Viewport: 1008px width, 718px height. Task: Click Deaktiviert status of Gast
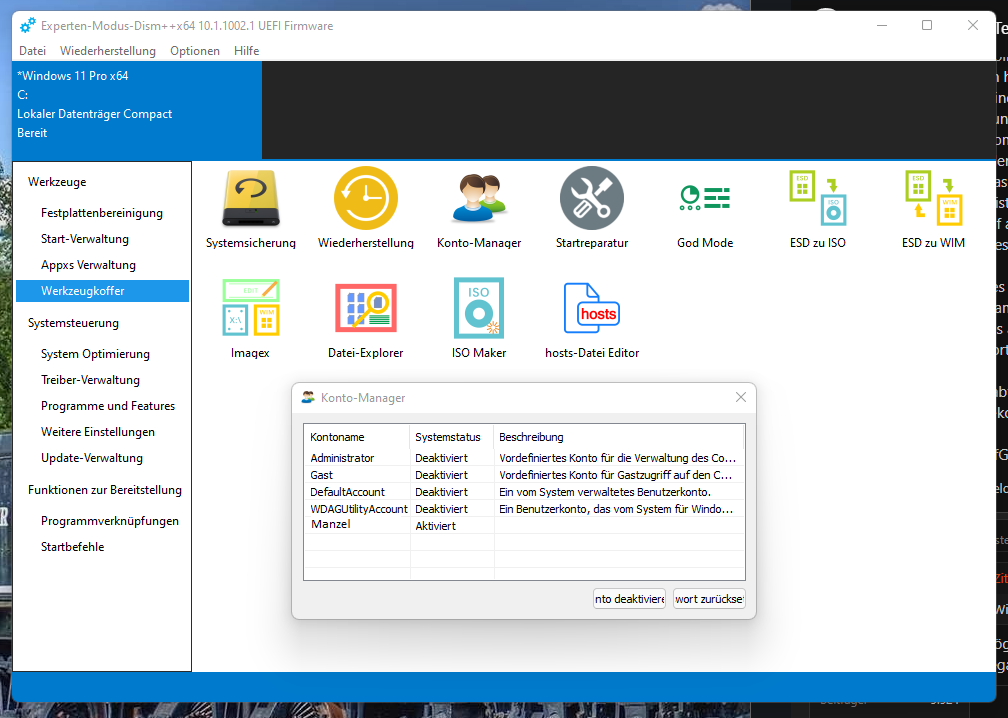coord(441,475)
